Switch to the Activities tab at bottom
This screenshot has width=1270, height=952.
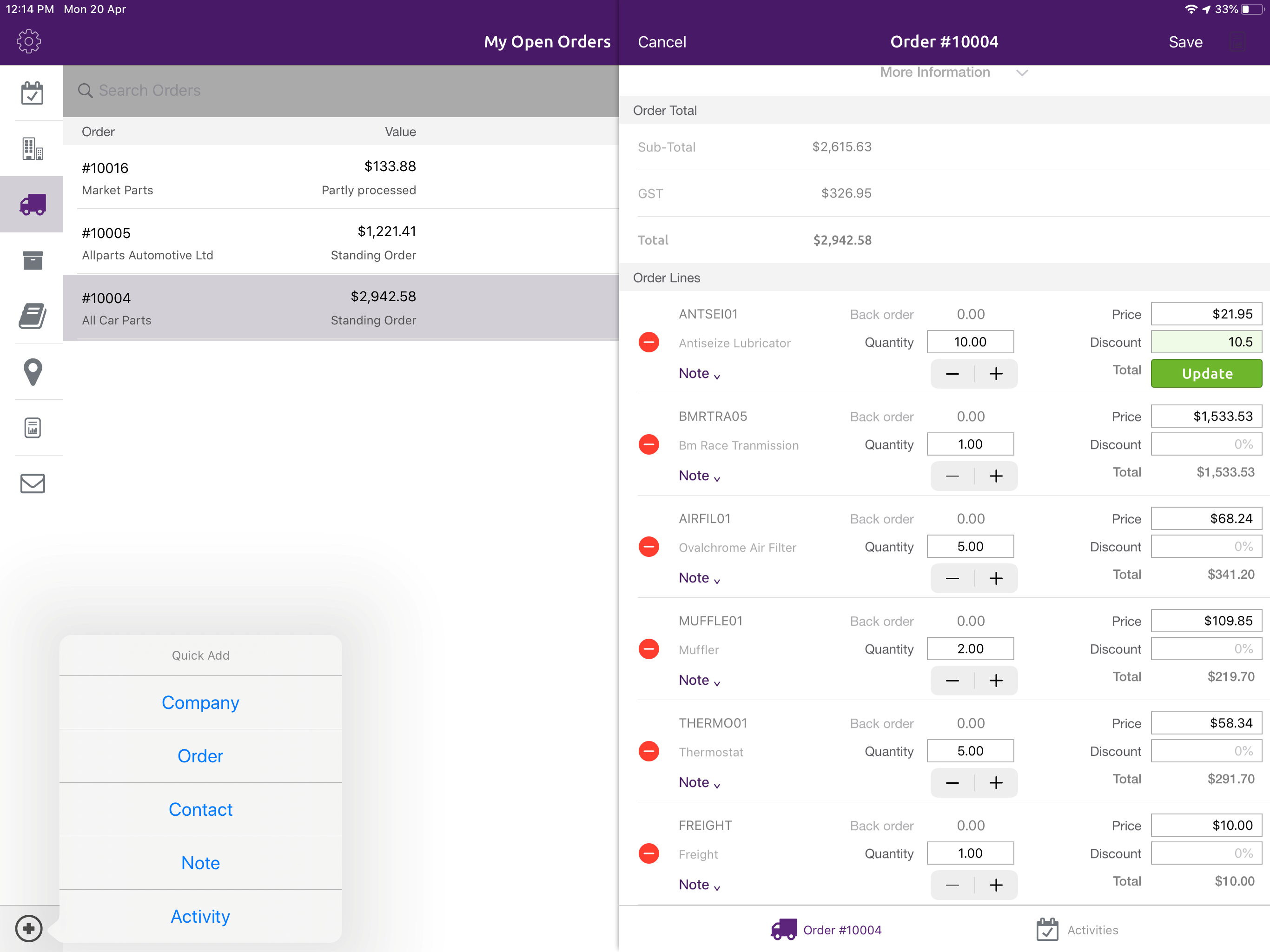click(1078, 930)
